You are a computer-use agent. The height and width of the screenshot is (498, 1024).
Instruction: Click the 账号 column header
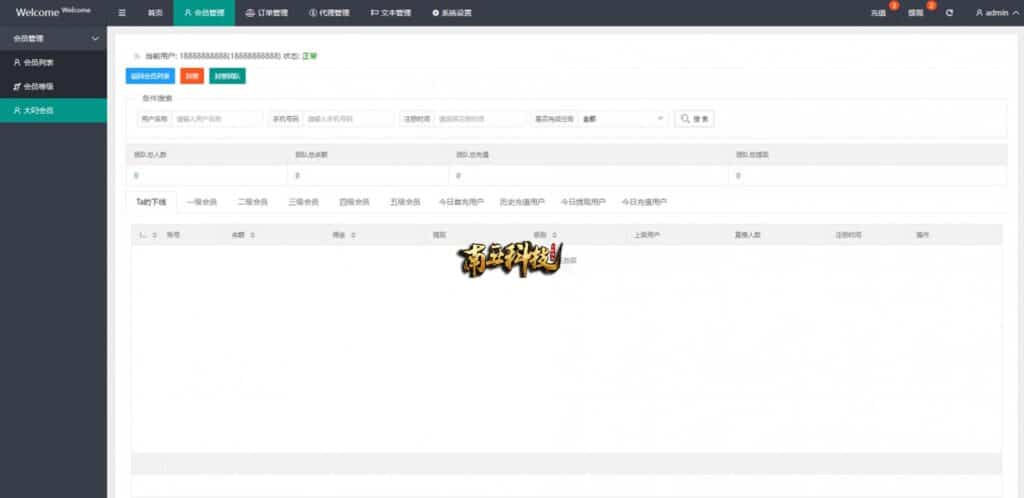click(173, 235)
